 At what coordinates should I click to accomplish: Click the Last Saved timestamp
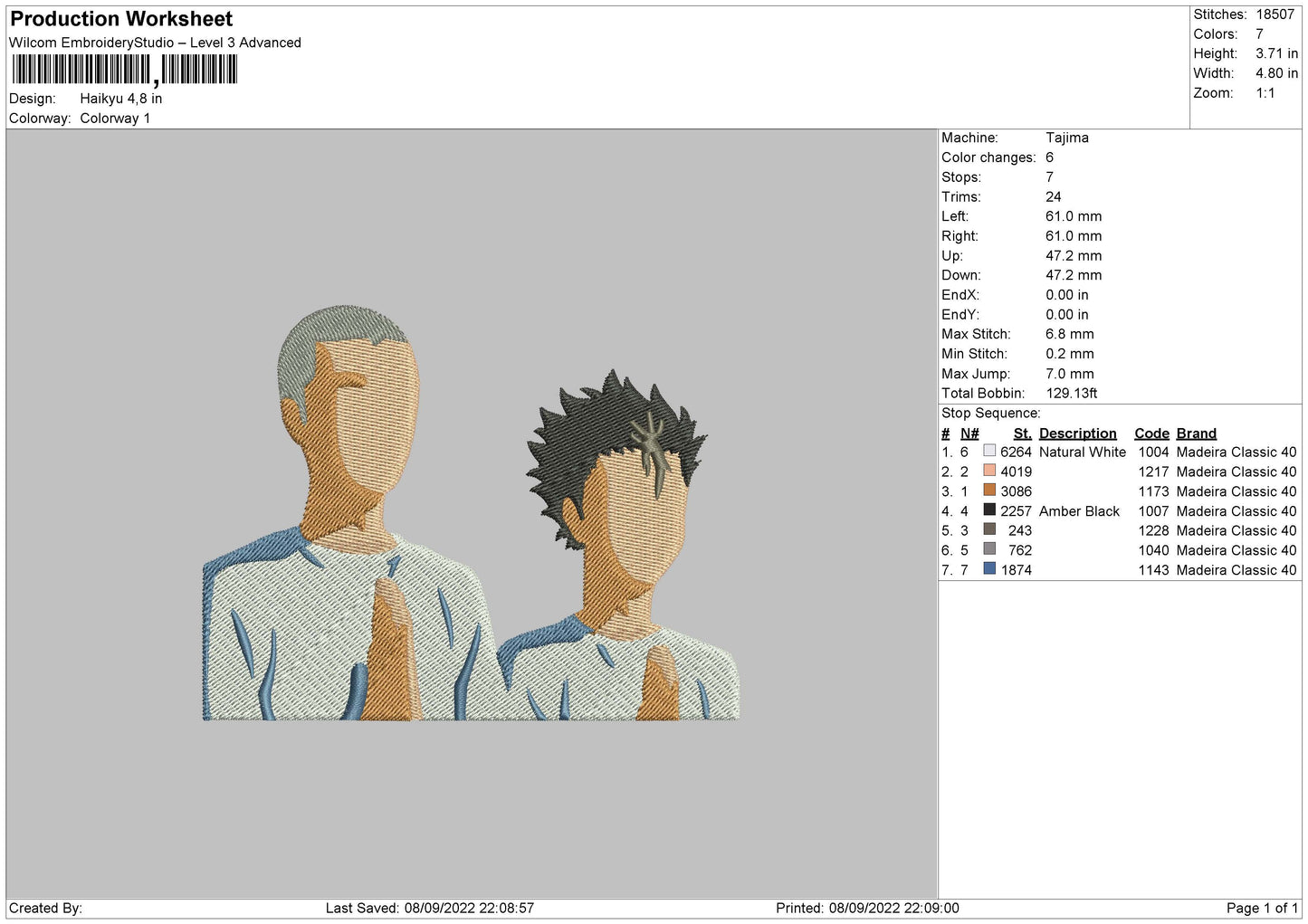pos(430,908)
